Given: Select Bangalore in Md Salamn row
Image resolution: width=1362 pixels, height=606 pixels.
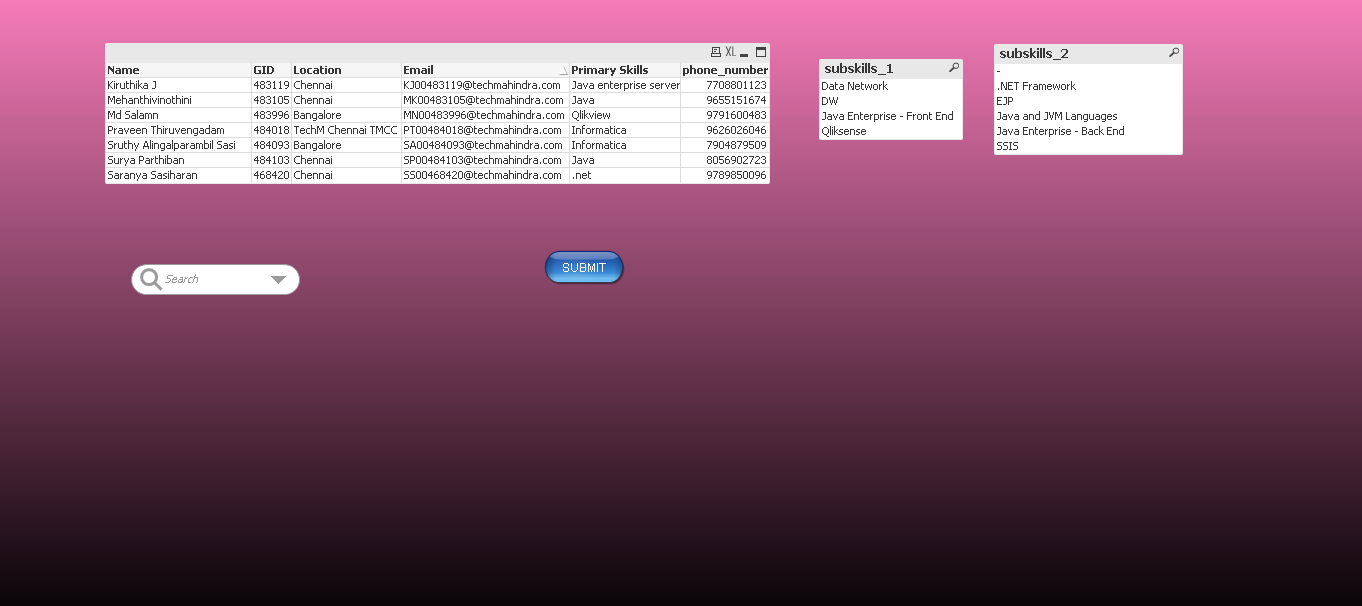Looking at the screenshot, I should 346,115.
